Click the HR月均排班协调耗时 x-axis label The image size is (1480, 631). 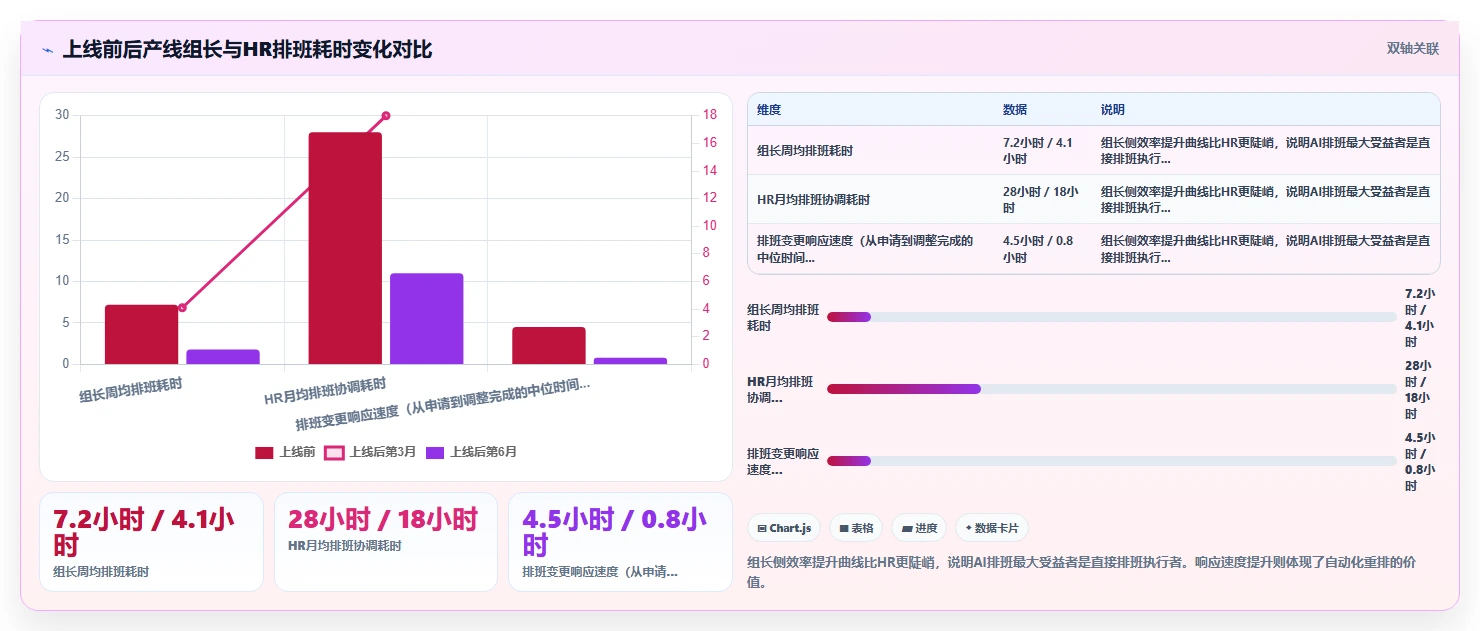pyautogui.click(x=325, y=391)
